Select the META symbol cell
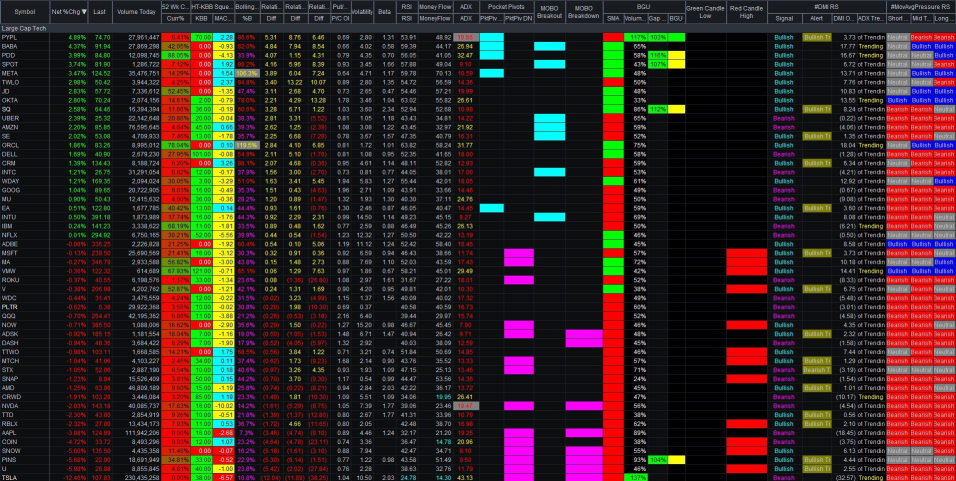Viewport: 956px width, 481px height. click(24, 73)
